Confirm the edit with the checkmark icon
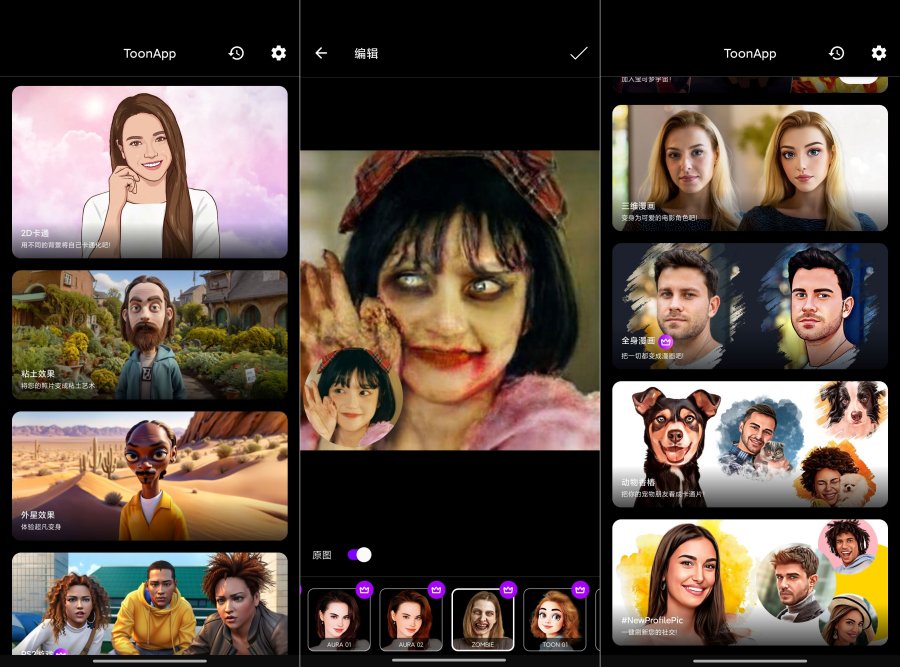Screen dimensions: 900x667 pos(577,53)
